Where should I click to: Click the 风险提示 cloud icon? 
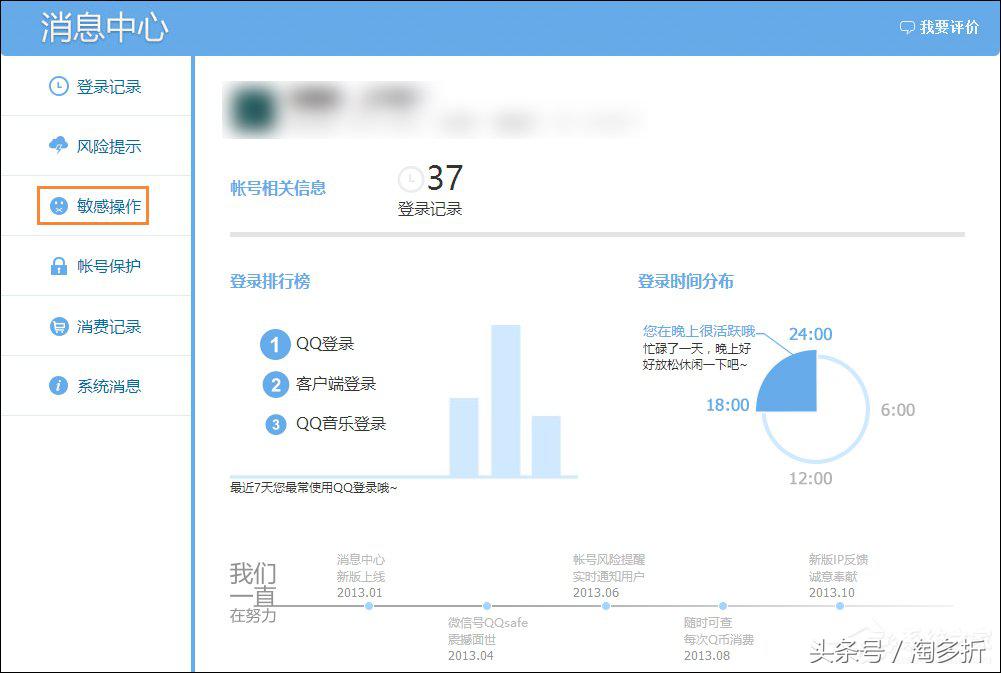57,146
